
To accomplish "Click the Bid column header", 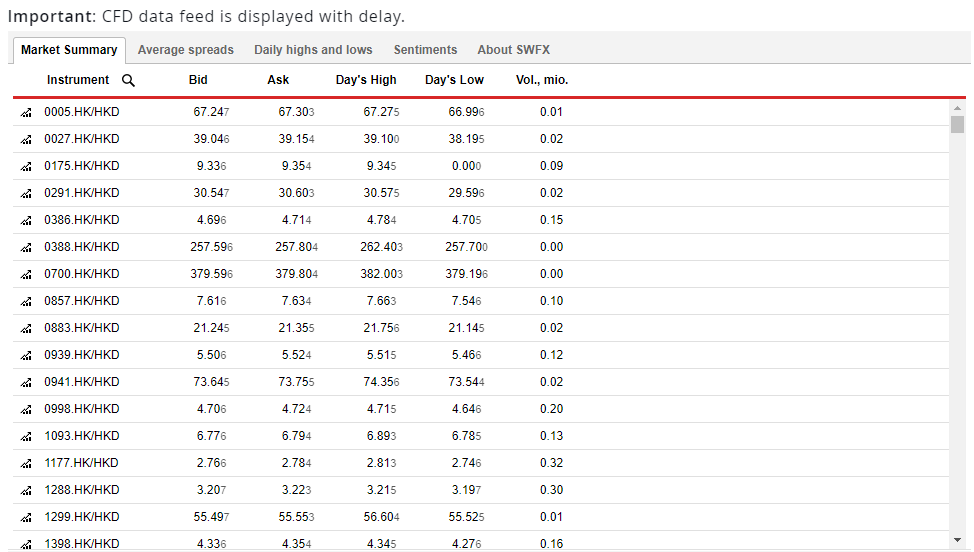I will coord(198,80).
